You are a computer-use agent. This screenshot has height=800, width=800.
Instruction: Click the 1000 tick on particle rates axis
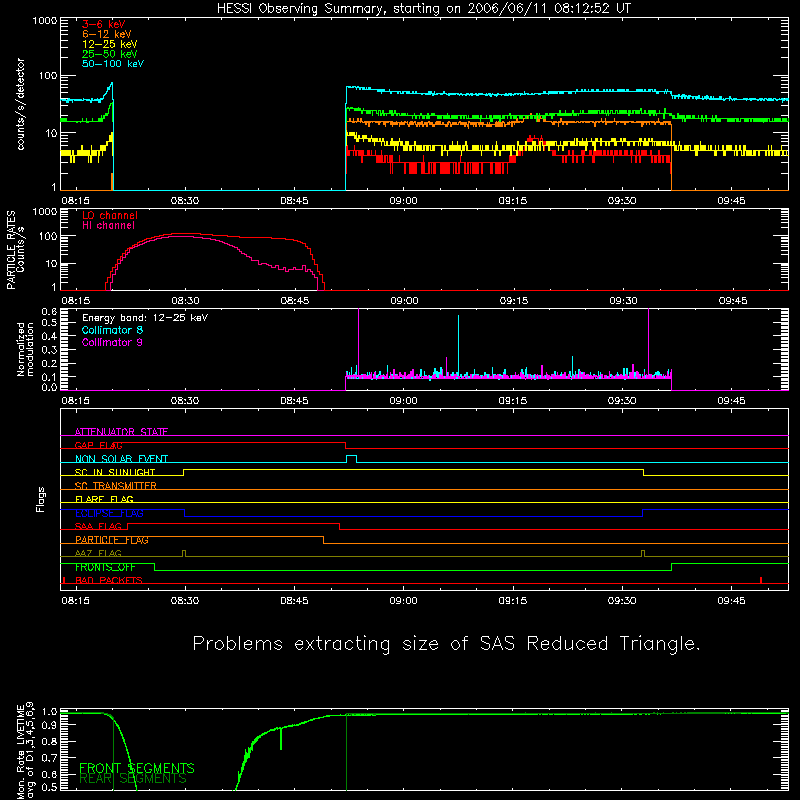45,212
